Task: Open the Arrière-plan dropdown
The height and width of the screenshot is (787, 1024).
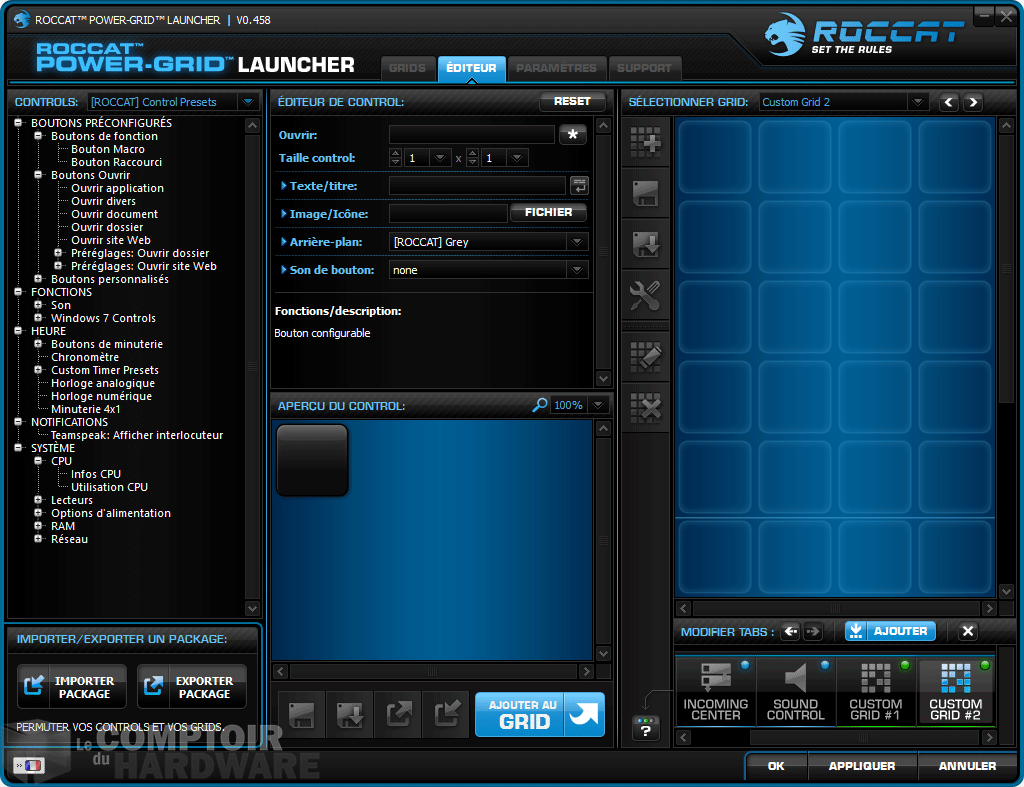Action: tap(576, 242)
